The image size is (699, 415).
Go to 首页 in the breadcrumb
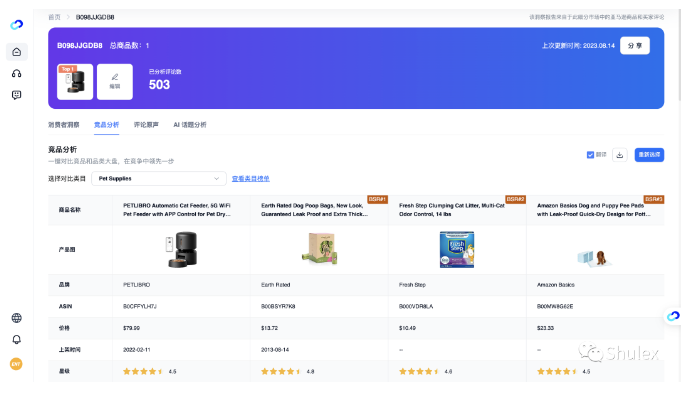tap(54, 17)
